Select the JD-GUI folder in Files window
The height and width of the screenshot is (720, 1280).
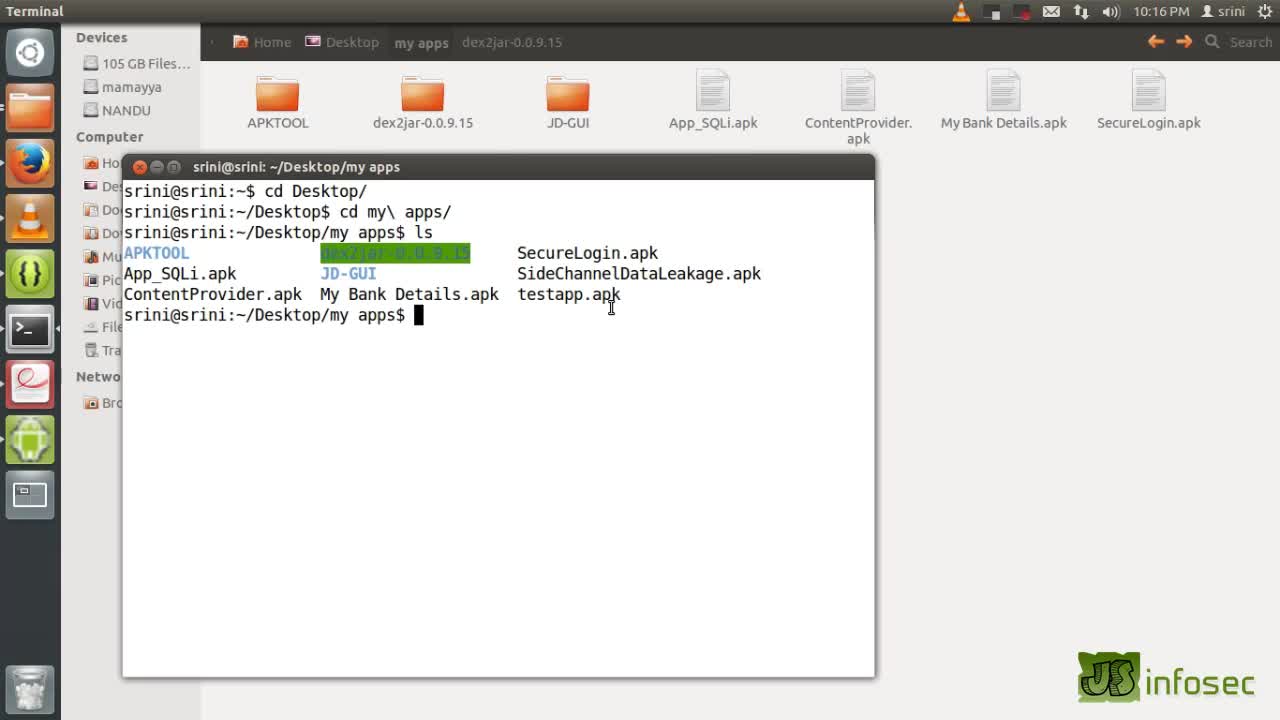pyautogui.click(x=568, y=102)
